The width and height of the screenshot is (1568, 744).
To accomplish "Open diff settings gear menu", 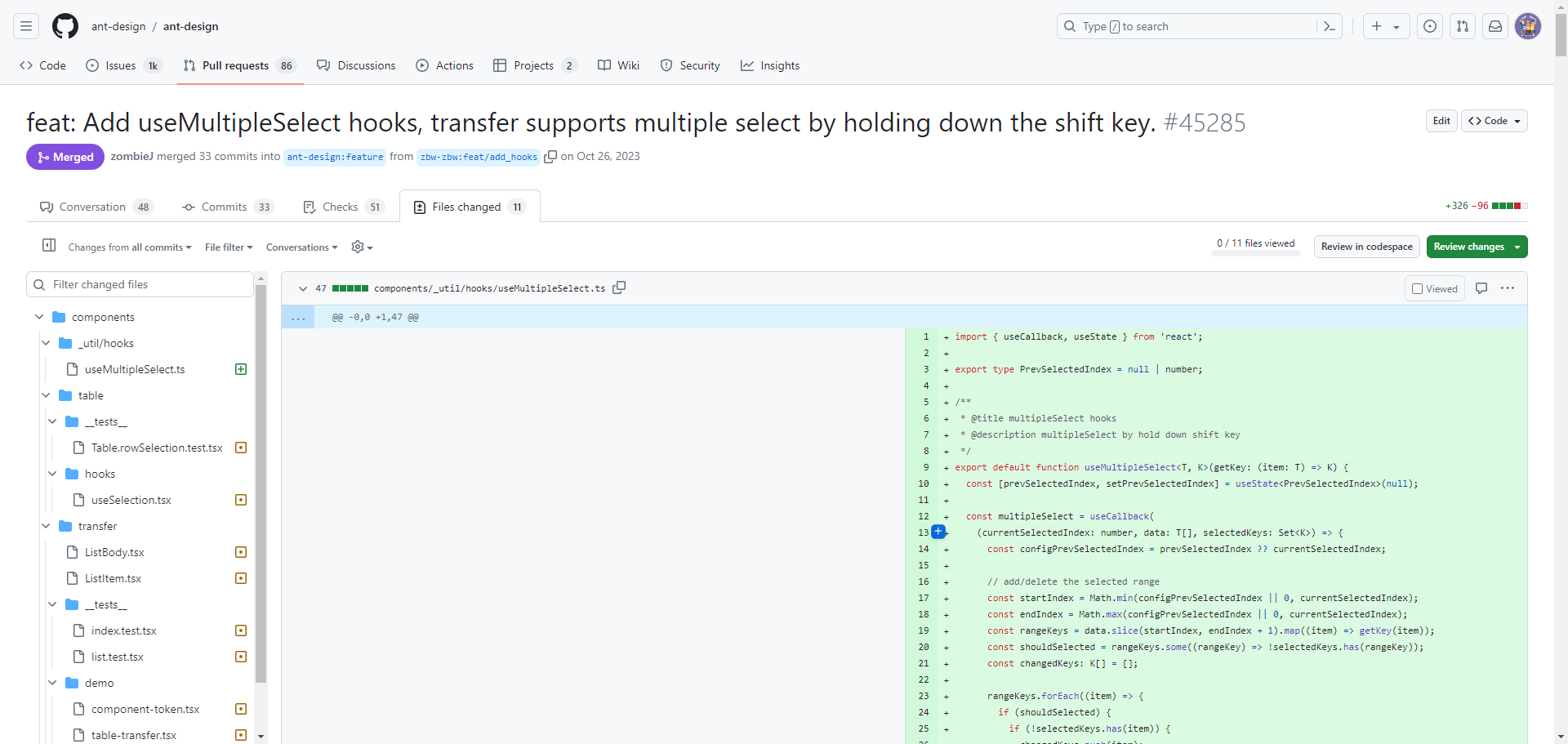I will point(362,247).
